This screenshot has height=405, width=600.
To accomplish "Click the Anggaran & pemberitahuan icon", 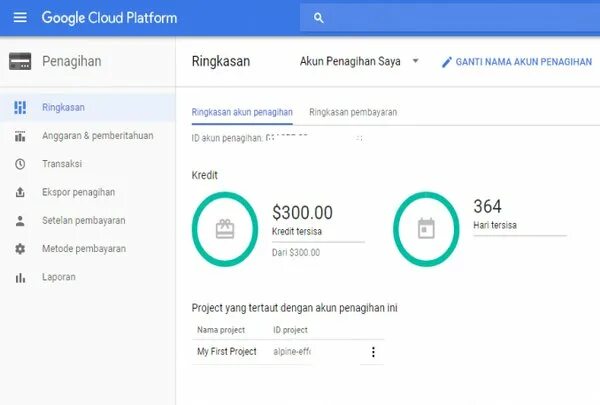I will tap(20, 136).
